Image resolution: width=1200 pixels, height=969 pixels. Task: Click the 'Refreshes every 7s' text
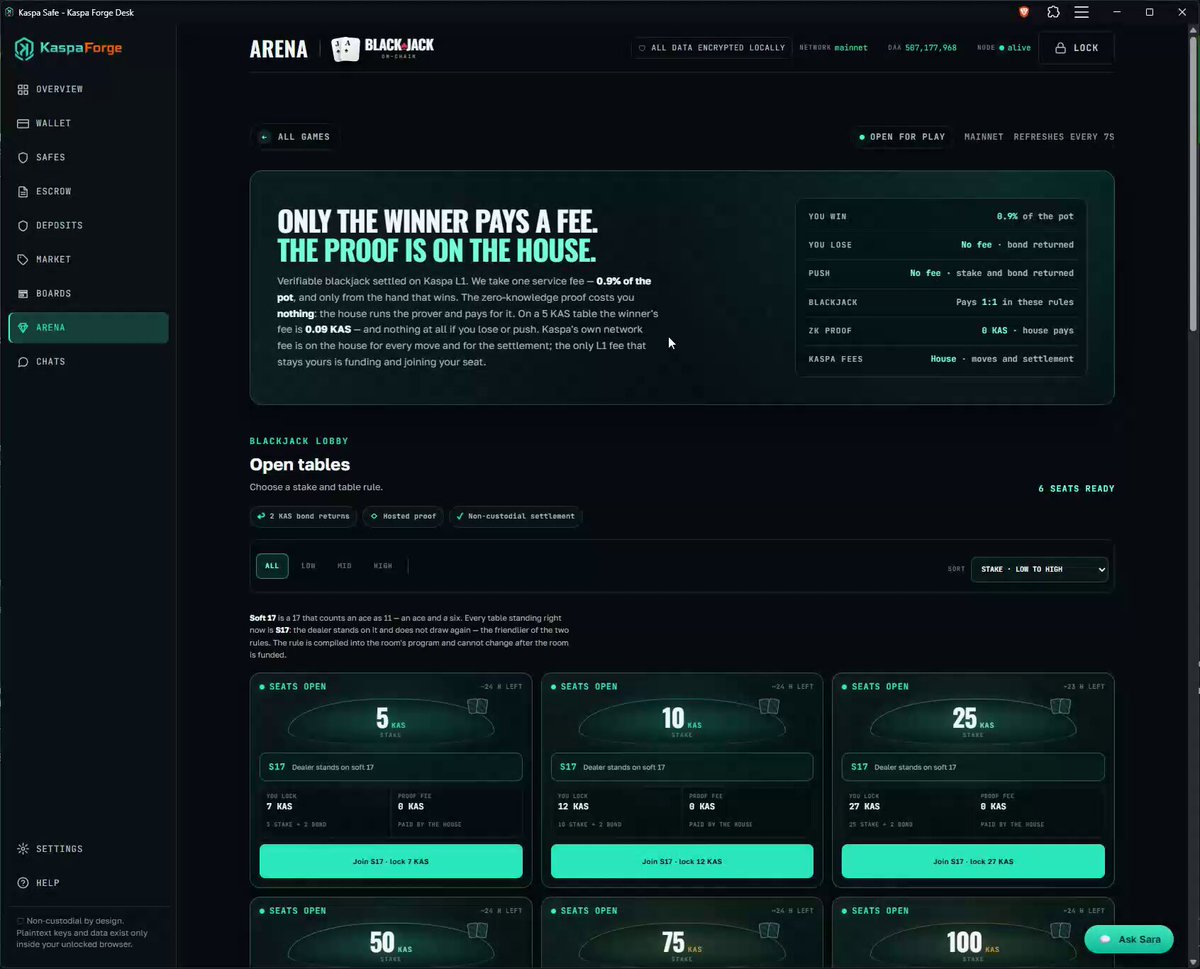(1064, 137)
